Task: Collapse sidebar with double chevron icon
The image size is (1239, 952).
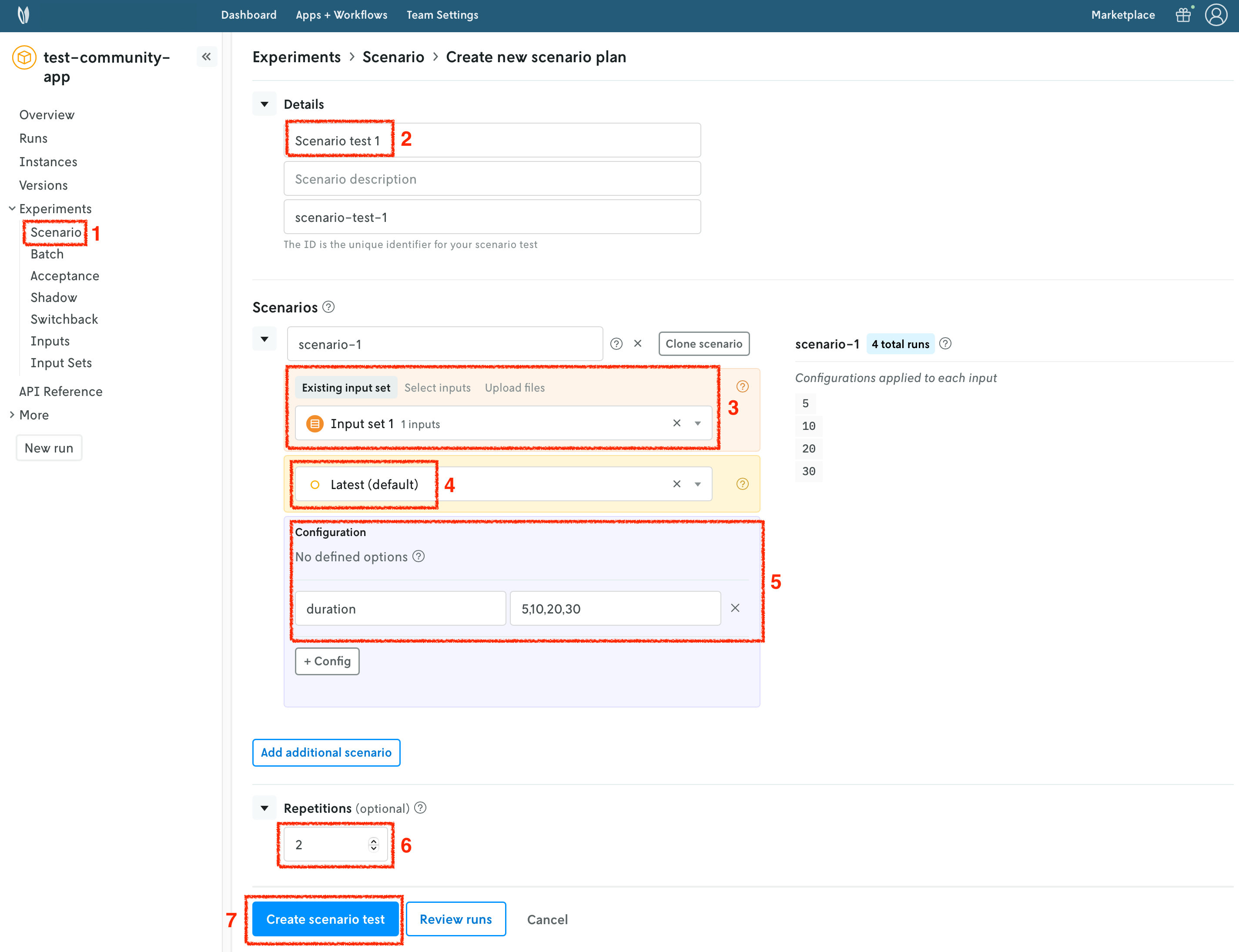Action: pyautogui.click(x=206, y=57)
